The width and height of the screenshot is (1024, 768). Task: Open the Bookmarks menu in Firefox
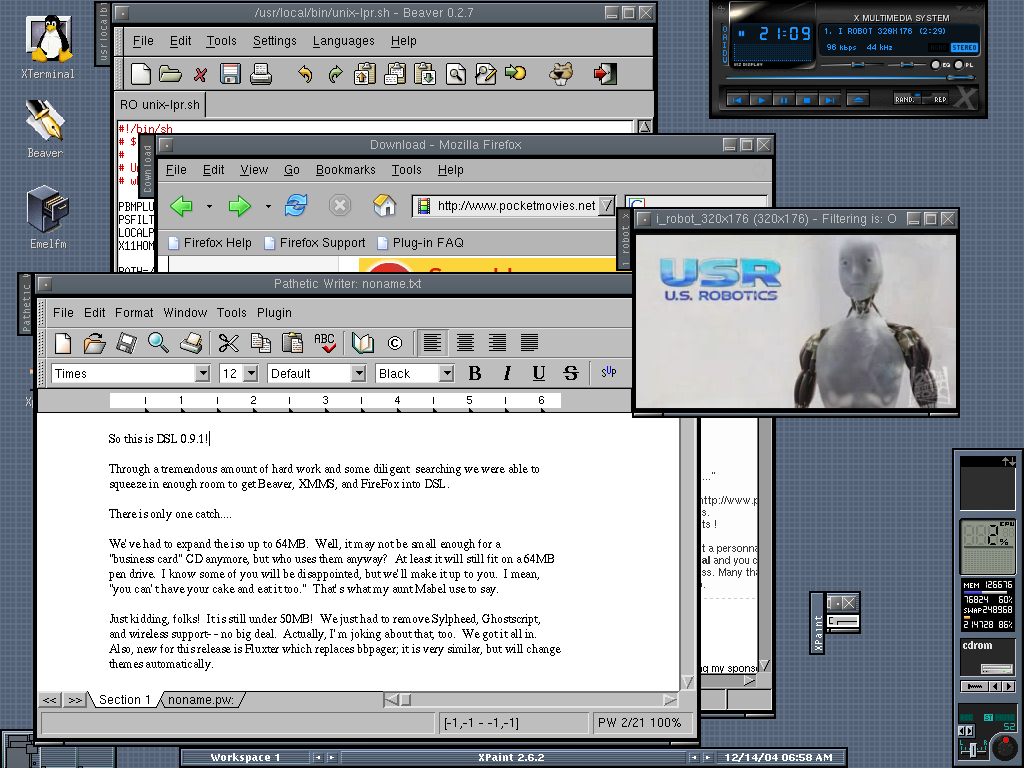[x=345, y=170]
